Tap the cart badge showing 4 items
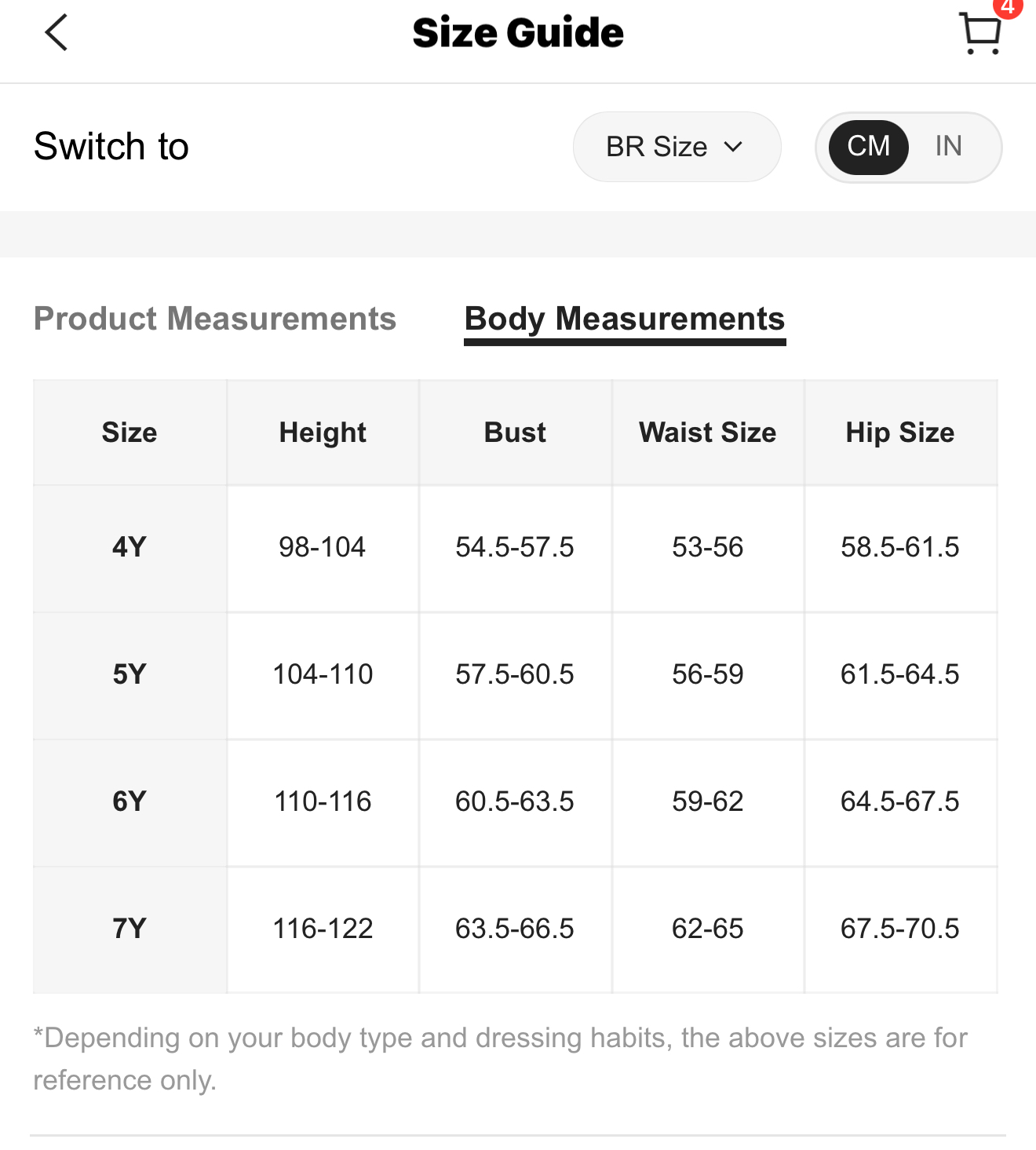Viewport: 1036px width, 1150px height. pyautogui.click(x=1008, y=6)
